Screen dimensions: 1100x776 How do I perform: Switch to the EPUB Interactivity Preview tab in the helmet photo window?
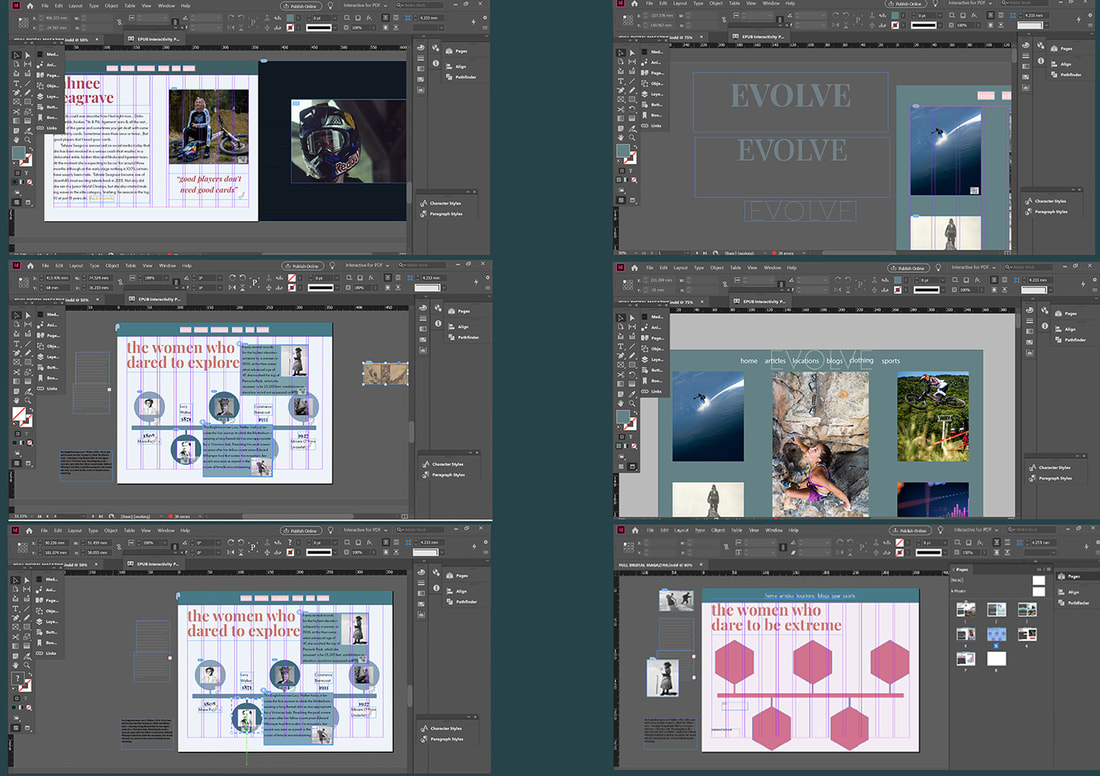tap(154, 39)
